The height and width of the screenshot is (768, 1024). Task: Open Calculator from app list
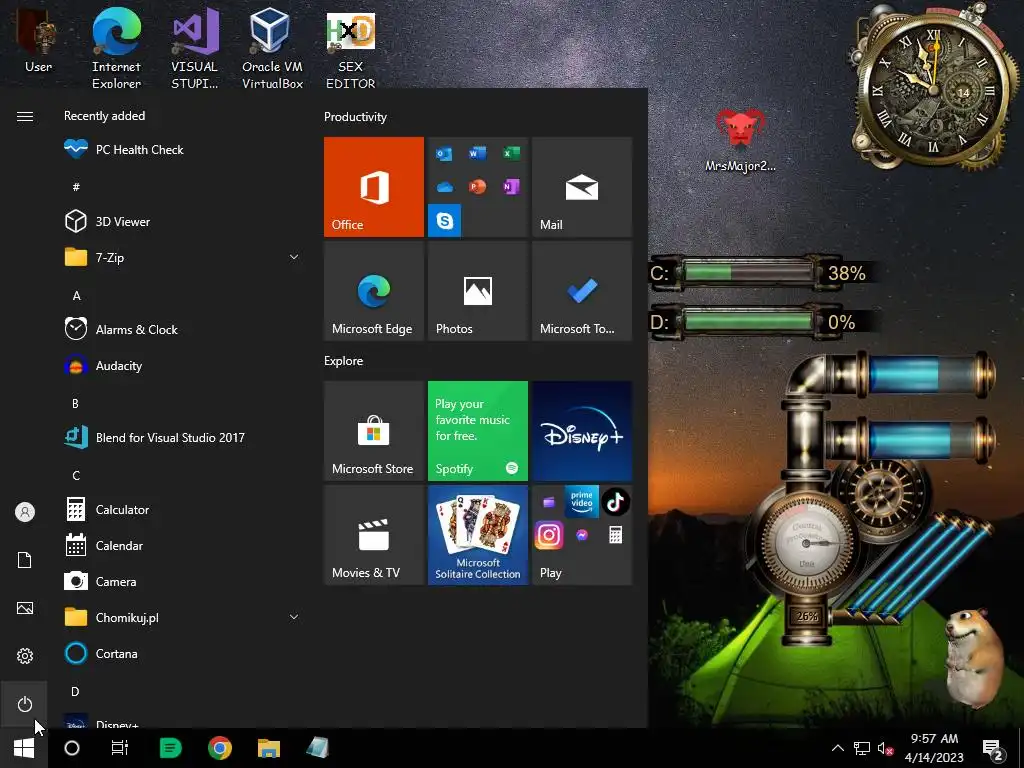[183, 509]
